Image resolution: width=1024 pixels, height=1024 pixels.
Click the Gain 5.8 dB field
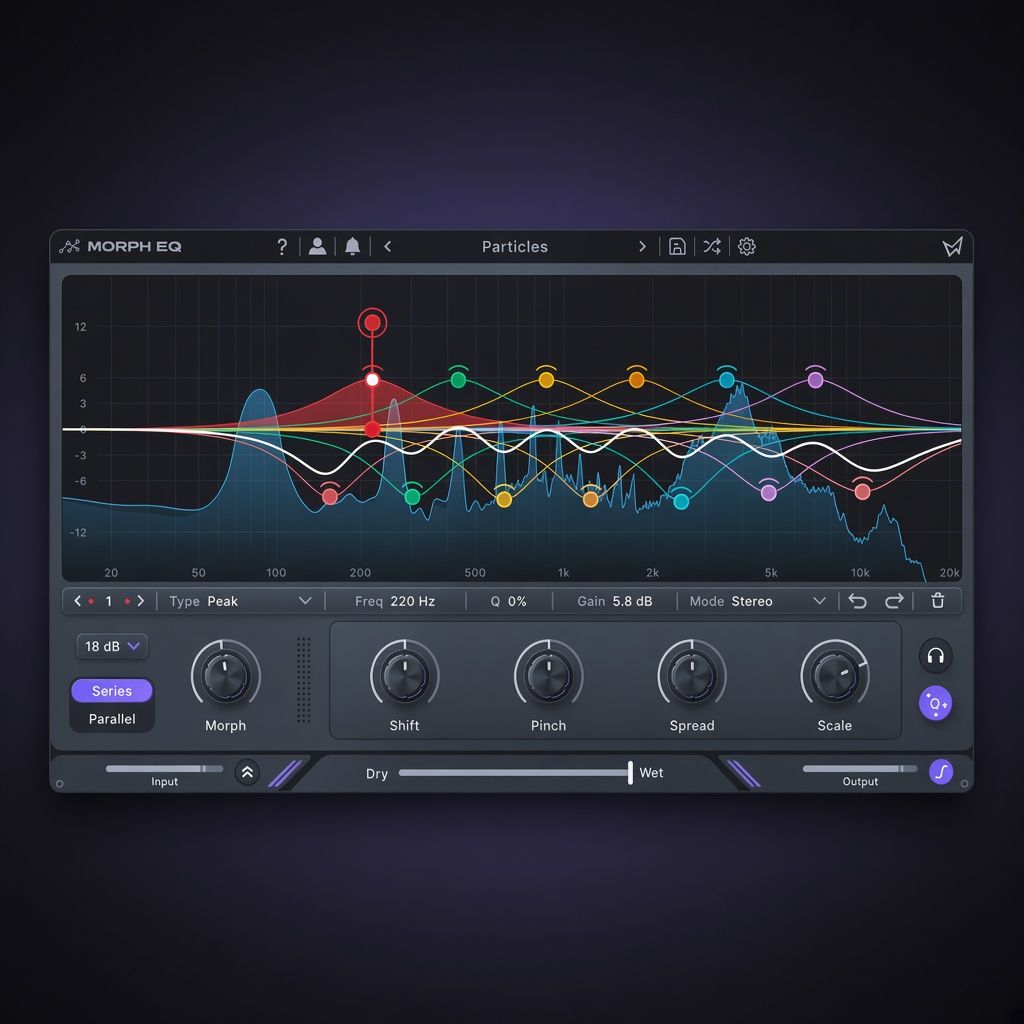tap(615, 601)
